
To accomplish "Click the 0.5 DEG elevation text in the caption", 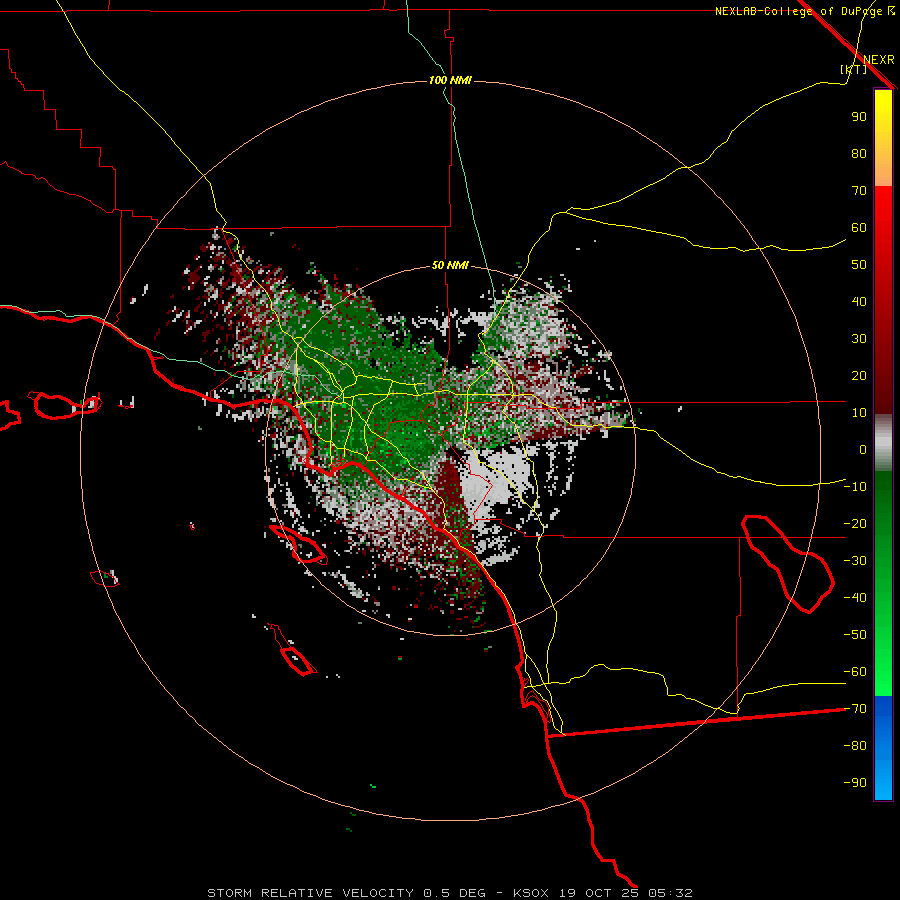I will pyautogui.click(x=454, y=893).
